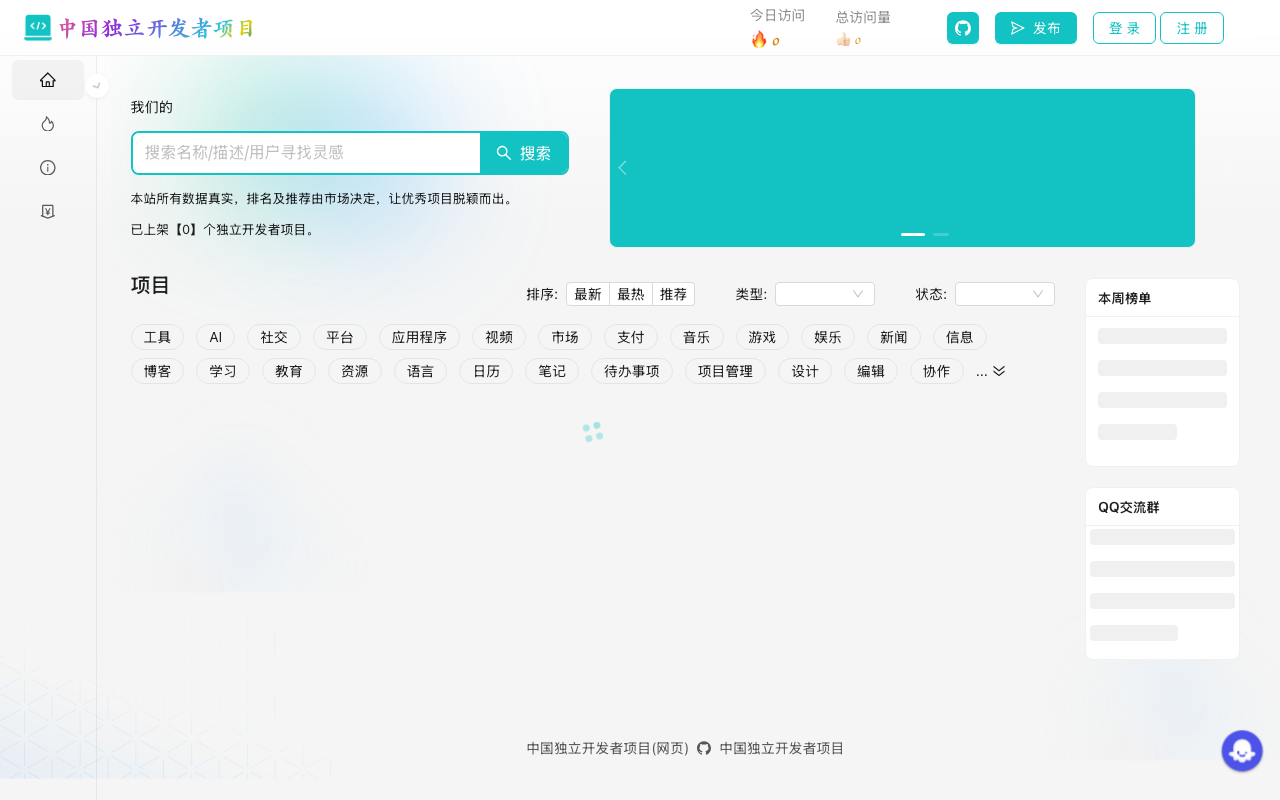1280x800 pixels.
Task: Open the 状态 status dropdown
Action: coord(1005,294)
